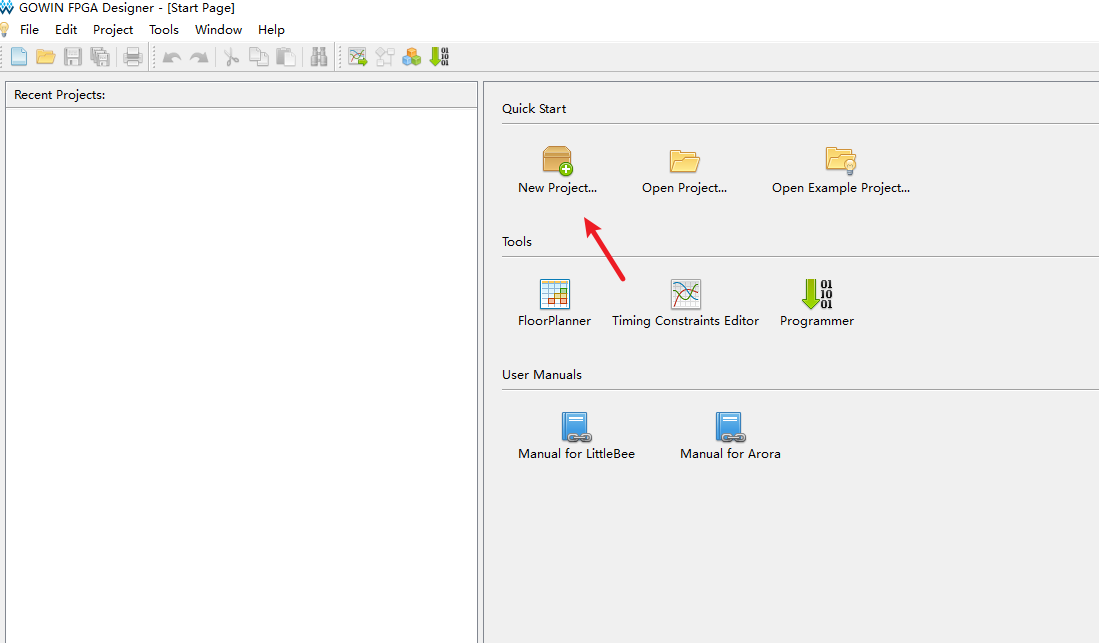
Task: Open the Arora manual book icon
Action: pos(730,427)
